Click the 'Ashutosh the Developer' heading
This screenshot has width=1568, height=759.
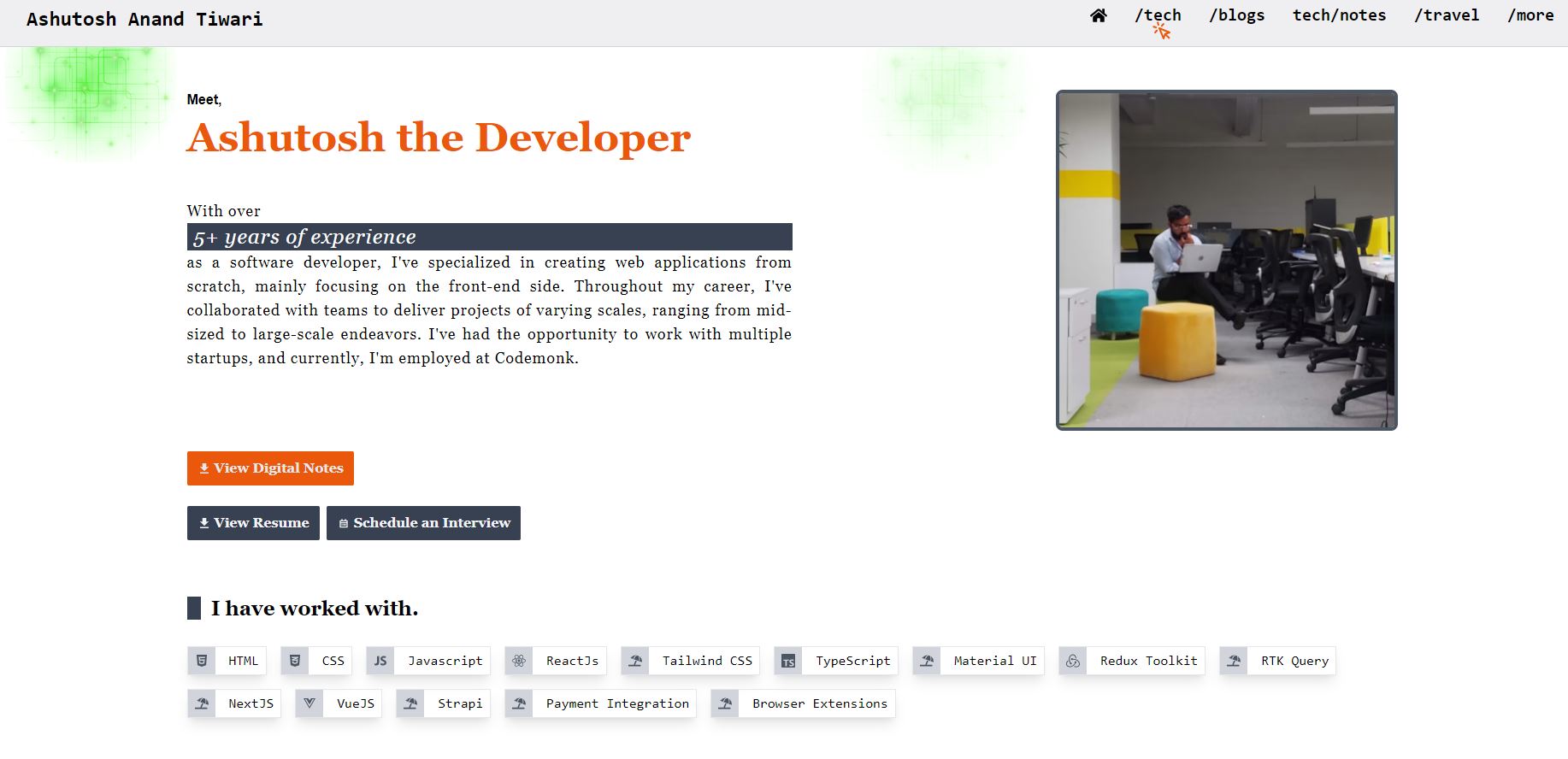[x=439, y=138]
